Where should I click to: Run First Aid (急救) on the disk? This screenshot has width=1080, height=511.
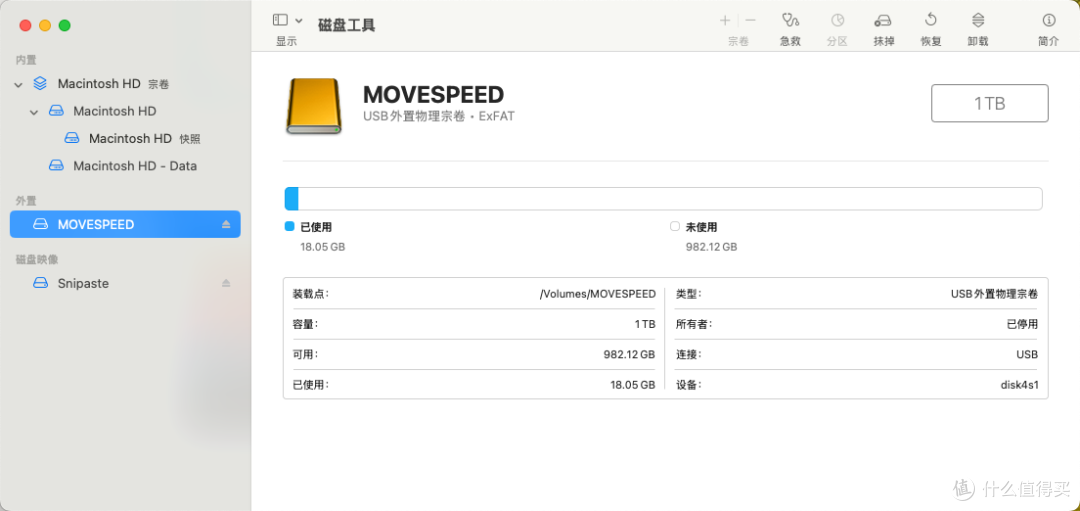790,20
